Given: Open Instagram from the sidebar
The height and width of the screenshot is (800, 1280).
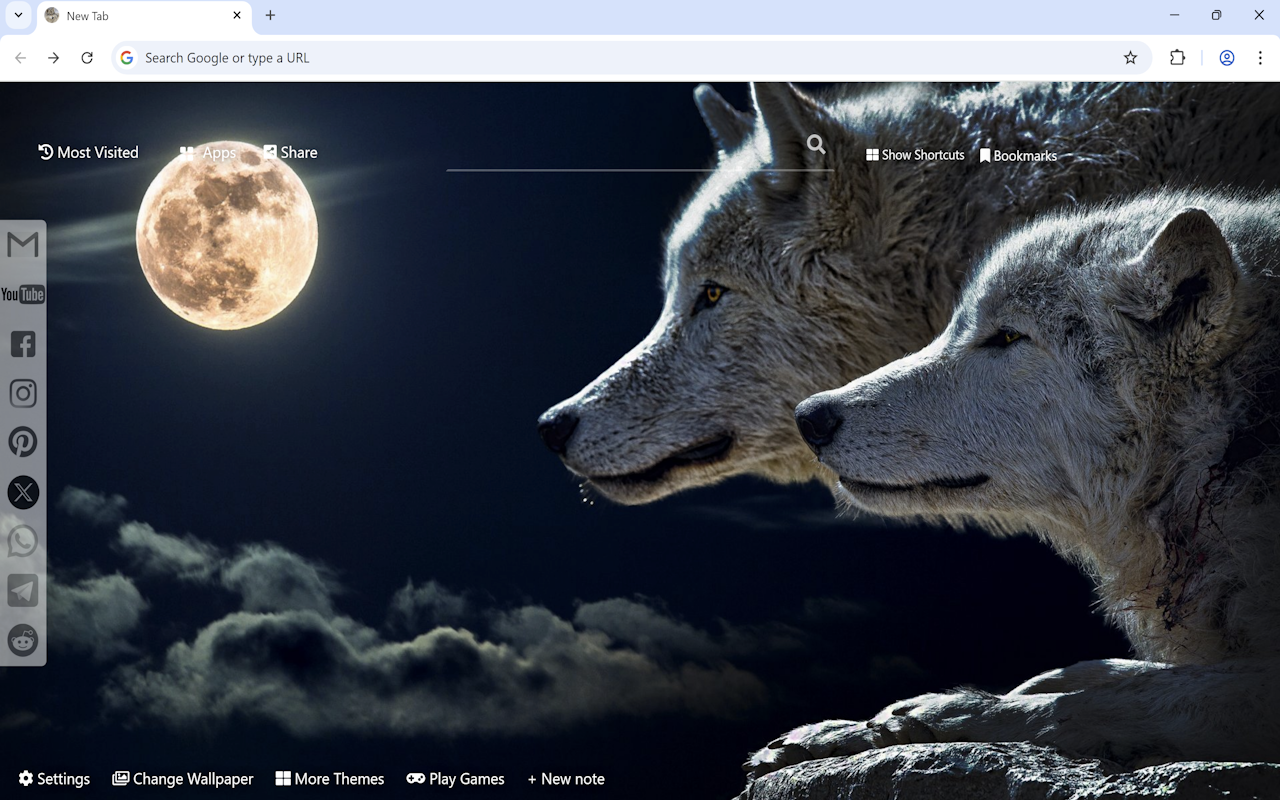Looking at the screenshot, I should [x=22, y=392].
